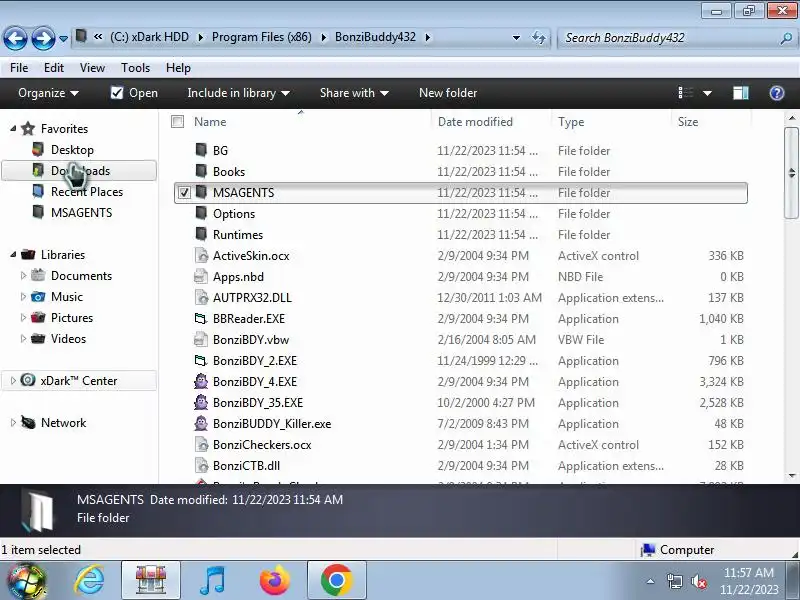The height and width of the screenshot is (600, 800).
Task: Open the View menu
Action: (92, 68)
